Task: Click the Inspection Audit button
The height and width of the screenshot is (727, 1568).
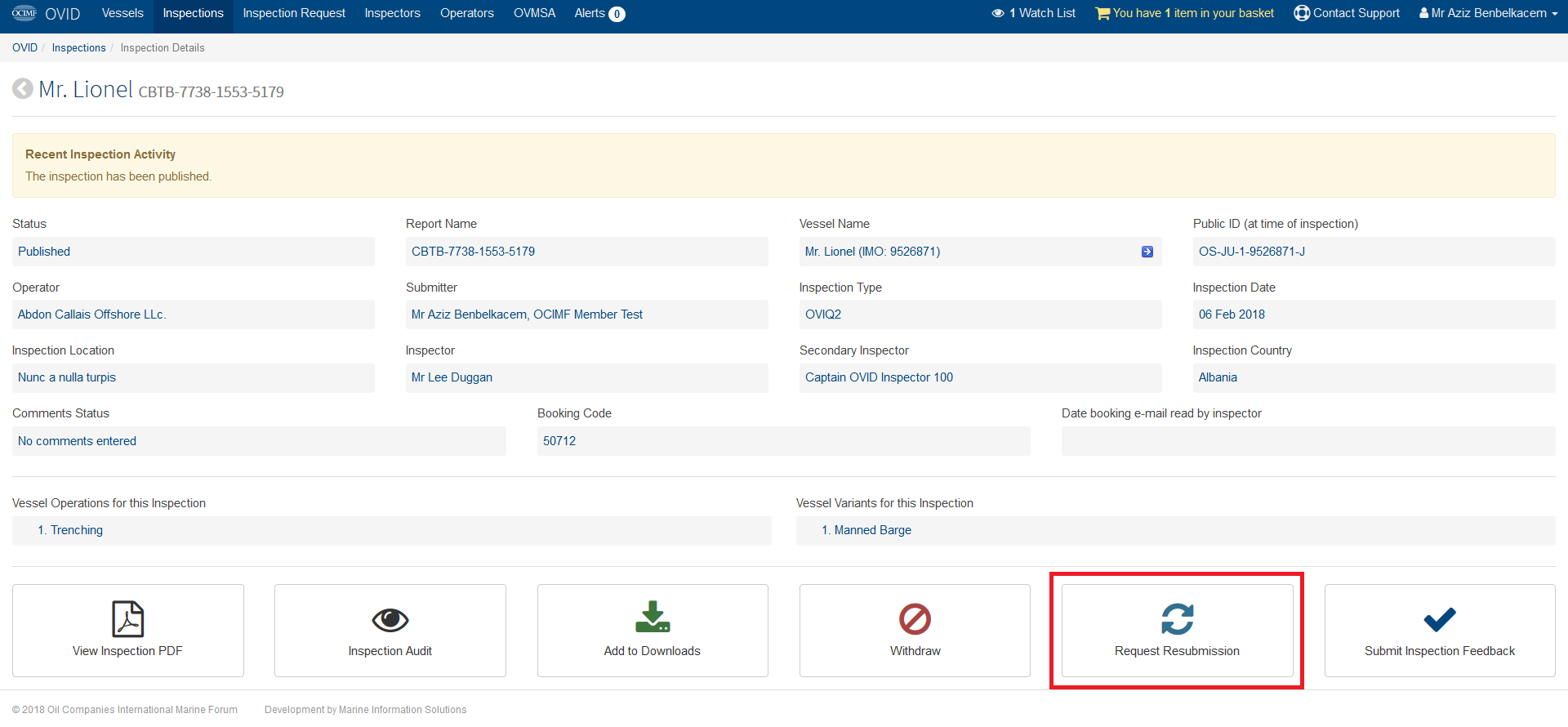Action: pos(390,631)
